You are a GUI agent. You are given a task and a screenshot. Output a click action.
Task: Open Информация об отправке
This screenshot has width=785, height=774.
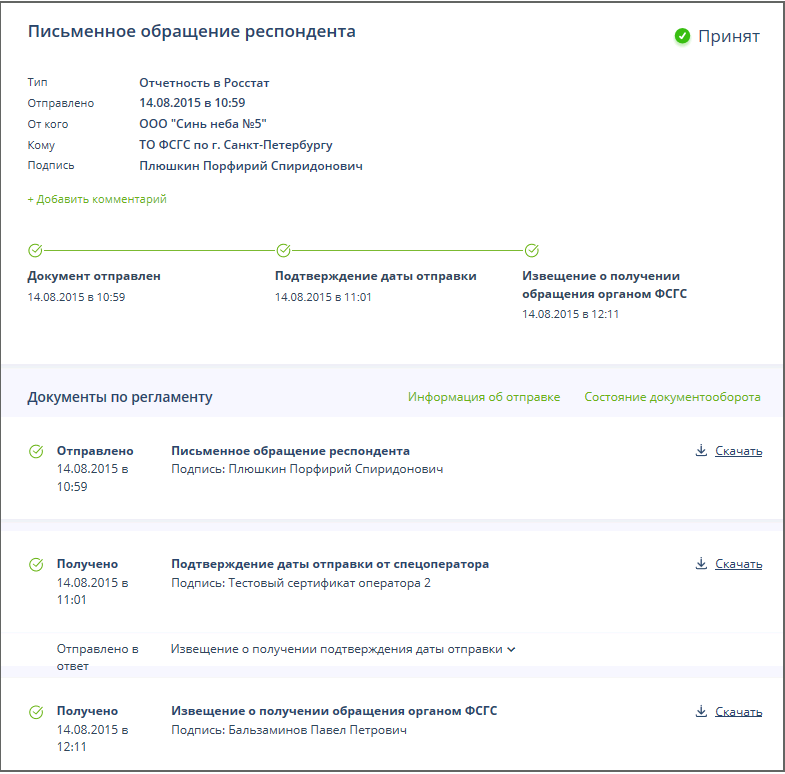(484, 397)
